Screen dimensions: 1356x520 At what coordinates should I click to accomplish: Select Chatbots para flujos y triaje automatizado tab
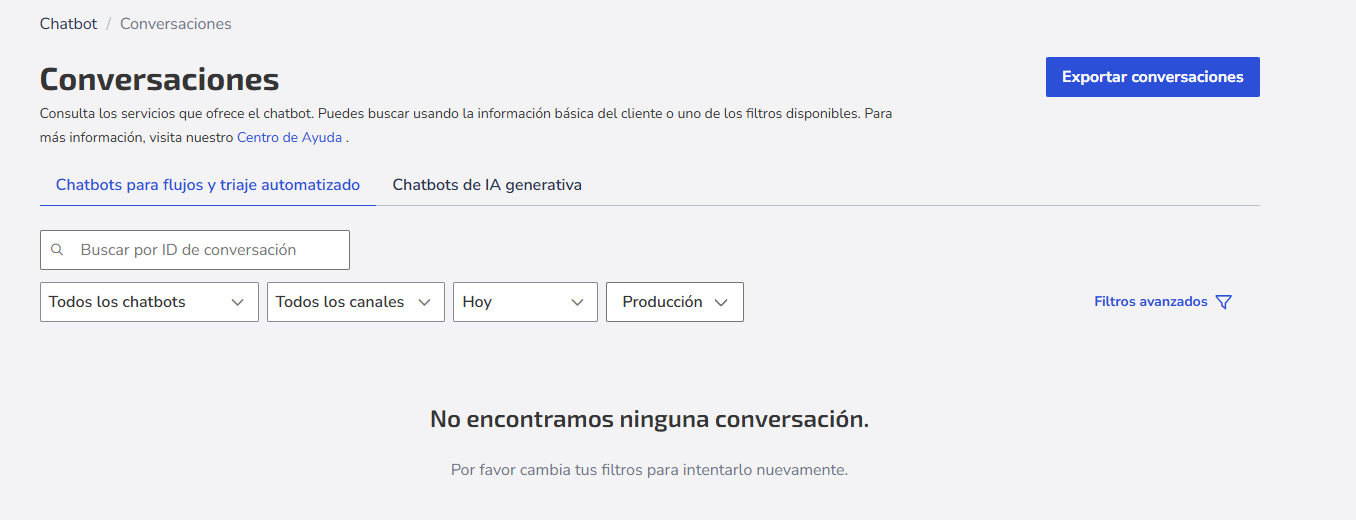pos(208,185)
